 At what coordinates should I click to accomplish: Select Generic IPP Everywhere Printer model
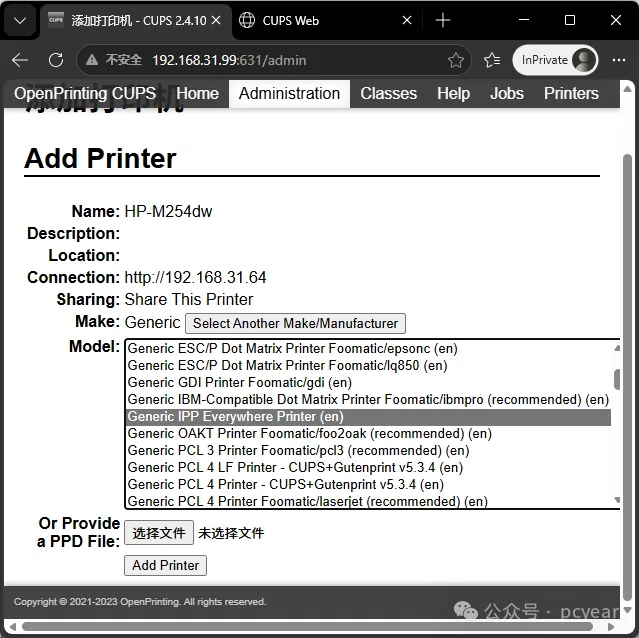tap(368, 417)
